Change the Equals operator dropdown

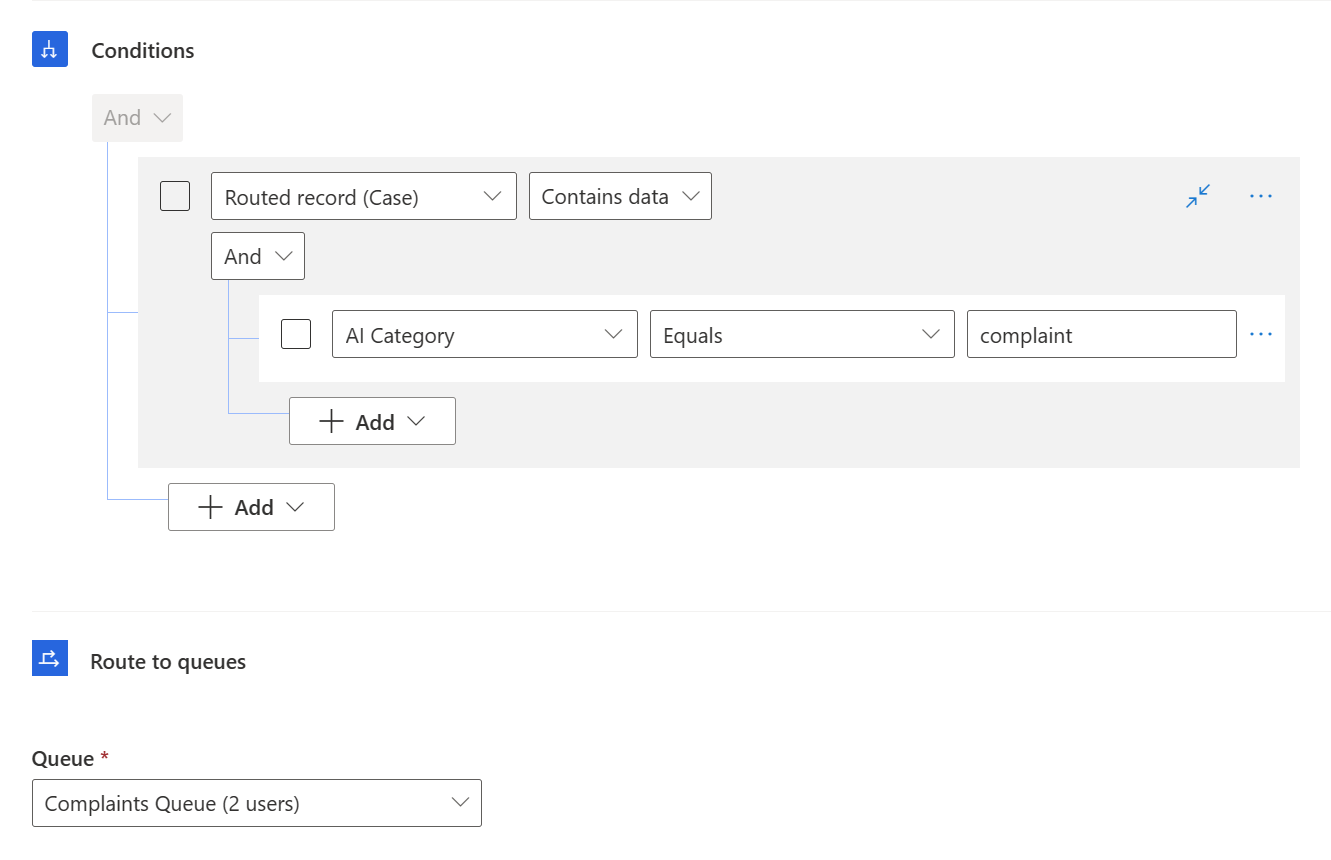[x=801, y=334]
